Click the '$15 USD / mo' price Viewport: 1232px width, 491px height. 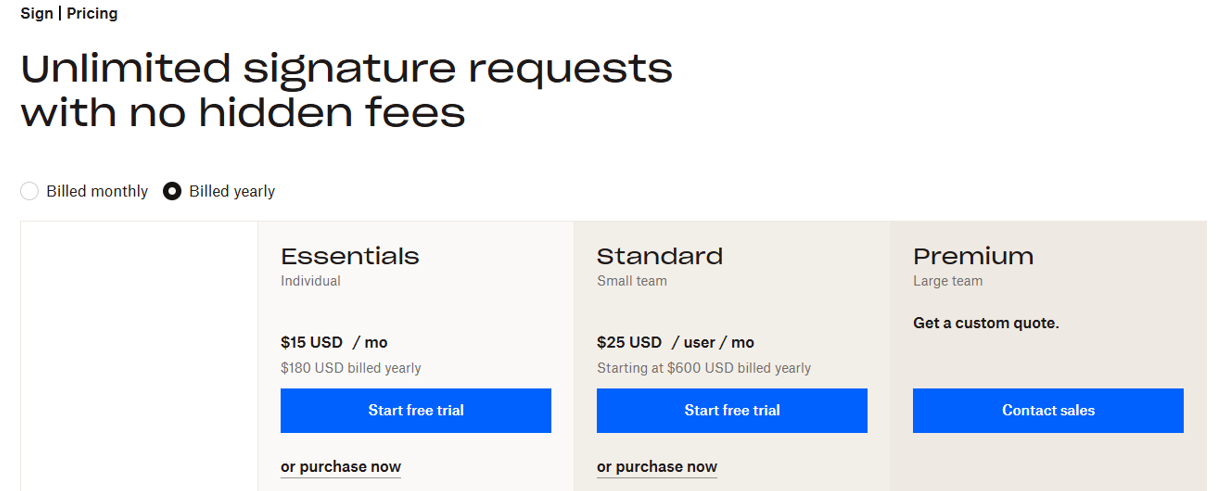[x=334, y=342]
